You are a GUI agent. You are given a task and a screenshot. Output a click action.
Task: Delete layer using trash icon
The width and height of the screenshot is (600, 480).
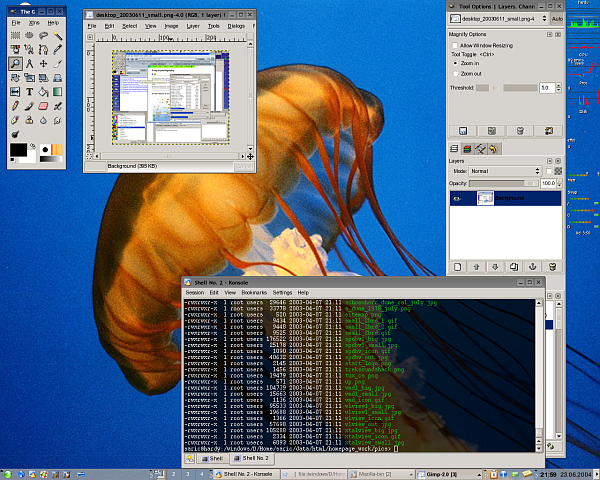pyautogui.click(x=551, y=266)
